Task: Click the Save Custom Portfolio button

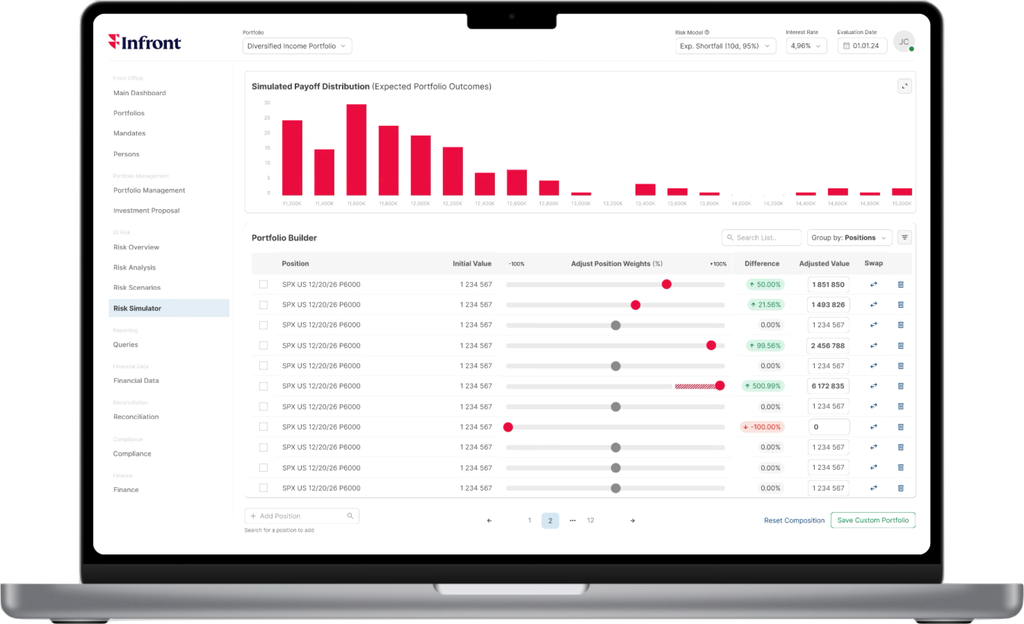Action: click(x=872, y=520)
